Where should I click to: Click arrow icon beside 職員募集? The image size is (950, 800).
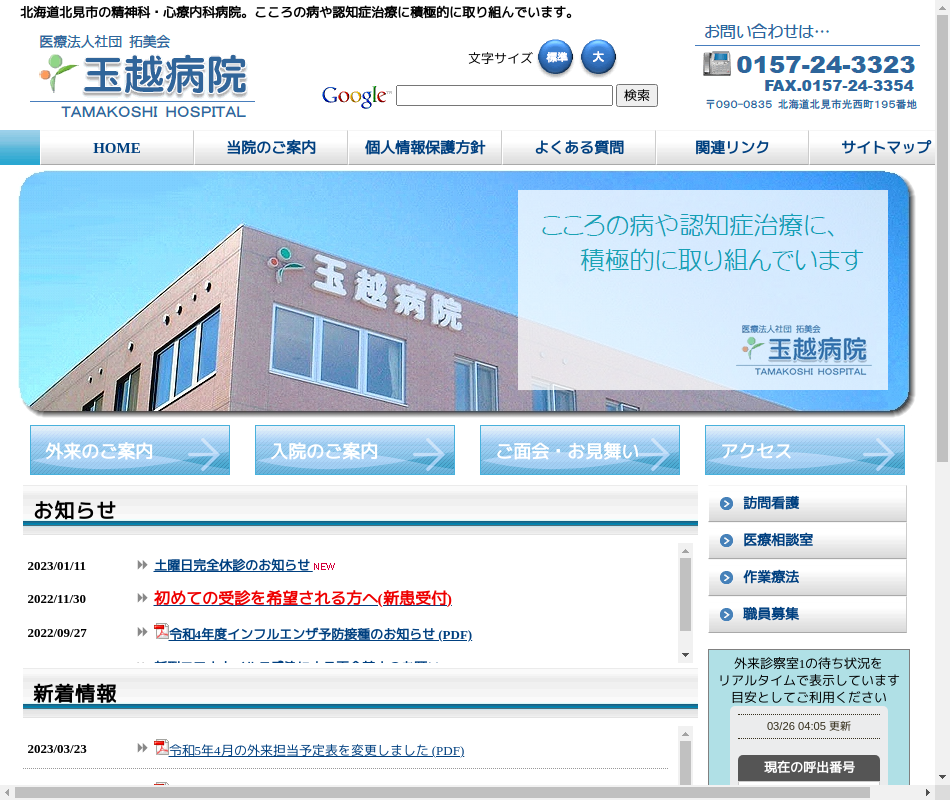pyautogui.click(x=726, y=615)
